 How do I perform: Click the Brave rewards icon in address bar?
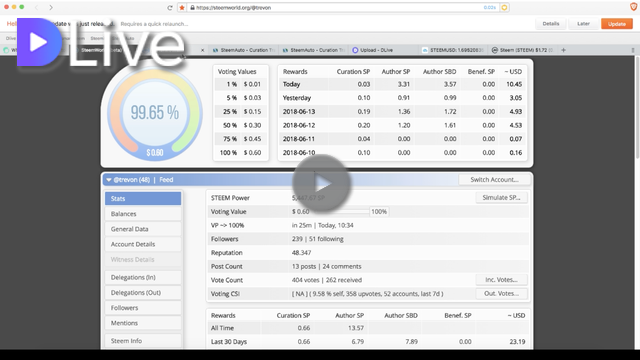504,8
